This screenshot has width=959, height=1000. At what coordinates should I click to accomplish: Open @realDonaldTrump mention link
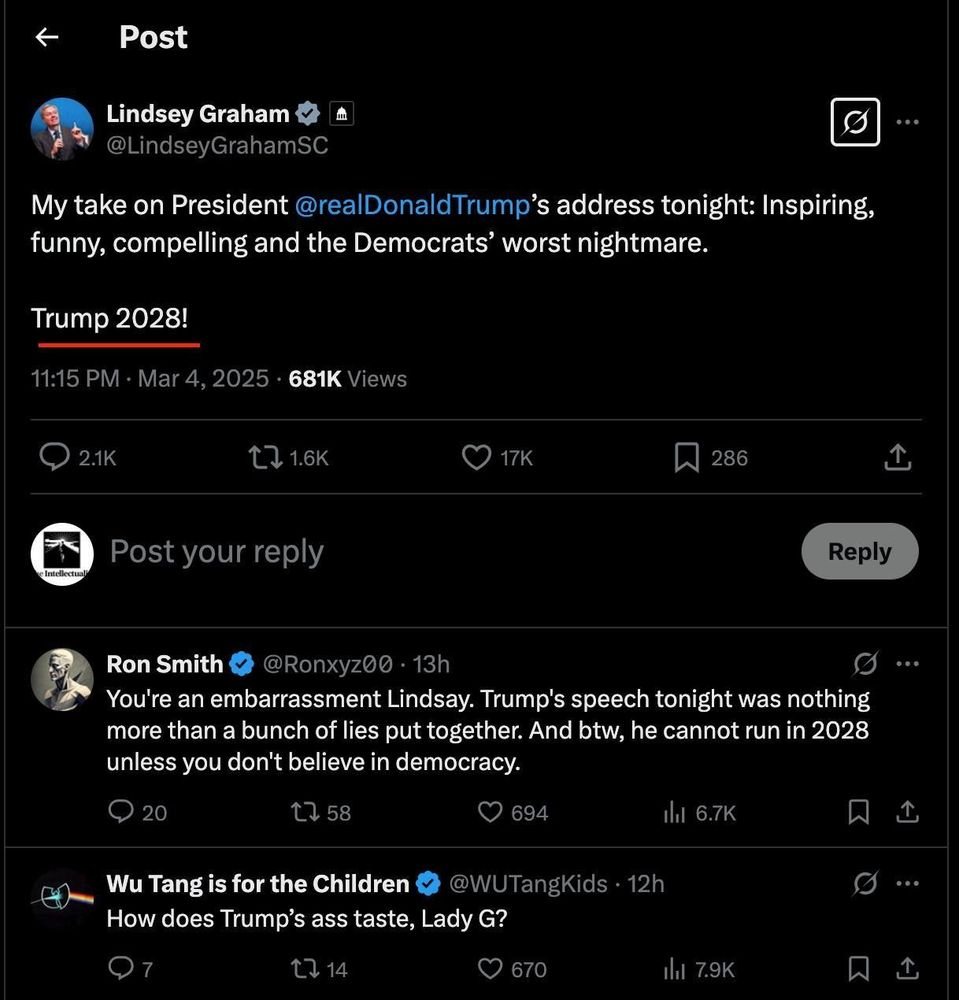coord(412,205)
